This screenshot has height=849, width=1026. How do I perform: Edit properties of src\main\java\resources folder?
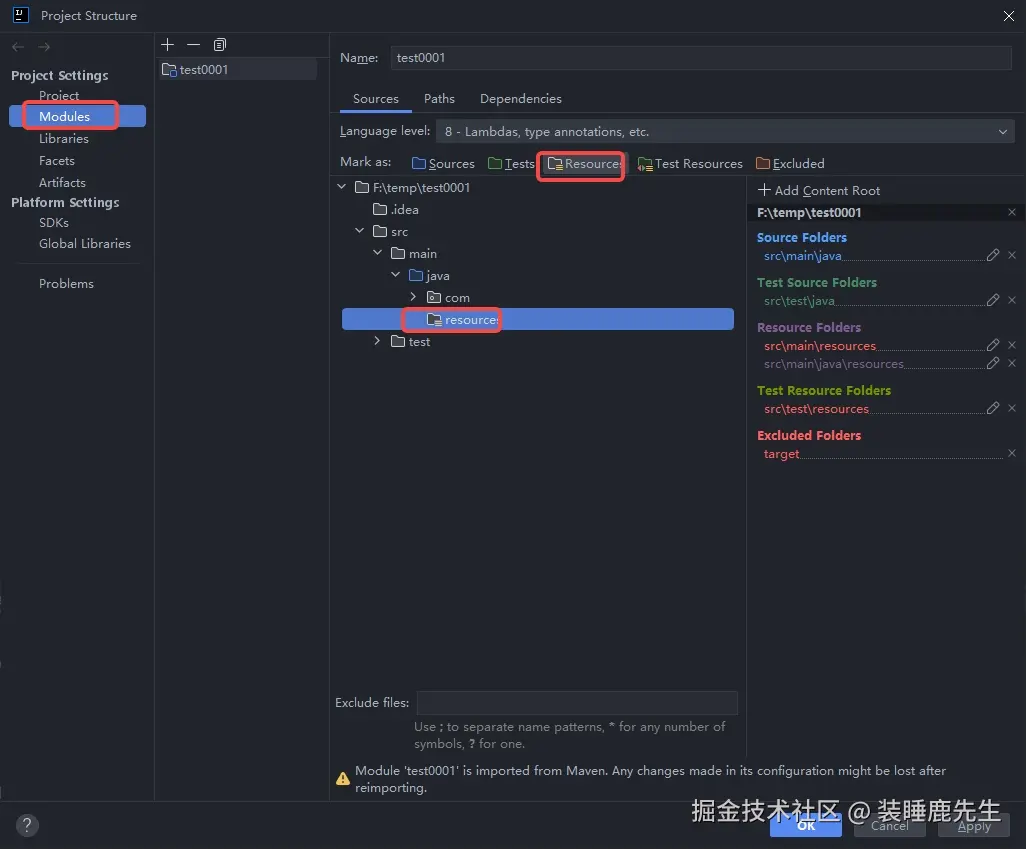[x=993, y=363]
